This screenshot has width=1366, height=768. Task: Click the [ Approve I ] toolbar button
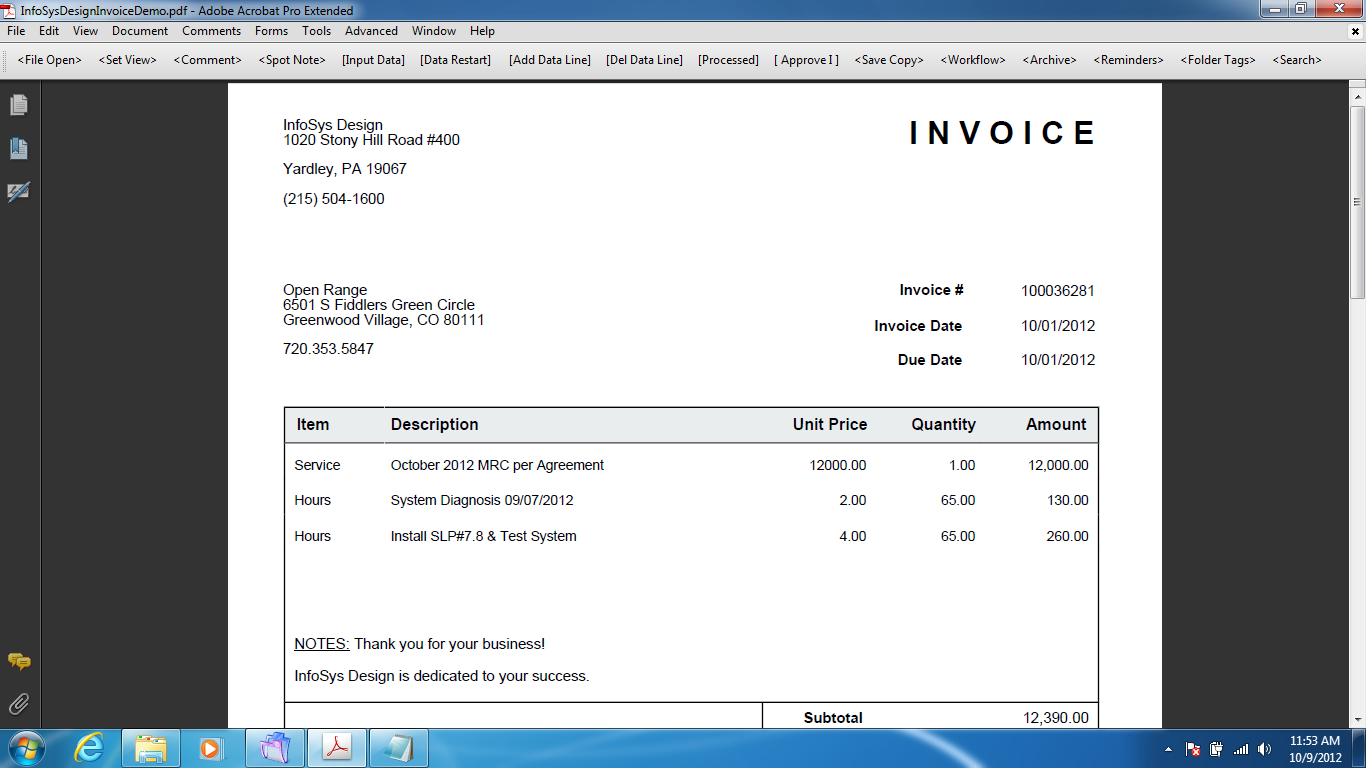pos(807,60)
